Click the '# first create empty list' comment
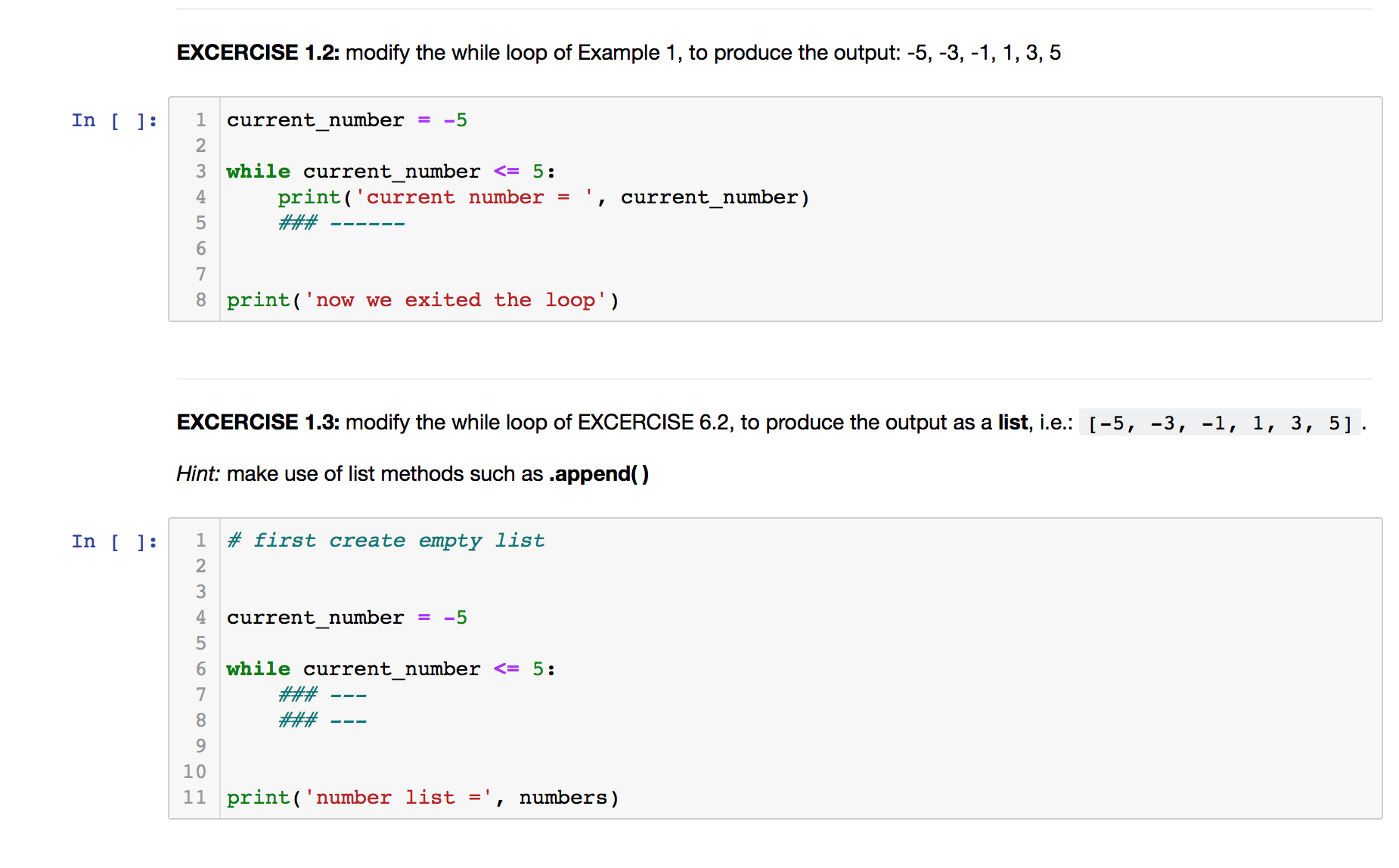 385,540
